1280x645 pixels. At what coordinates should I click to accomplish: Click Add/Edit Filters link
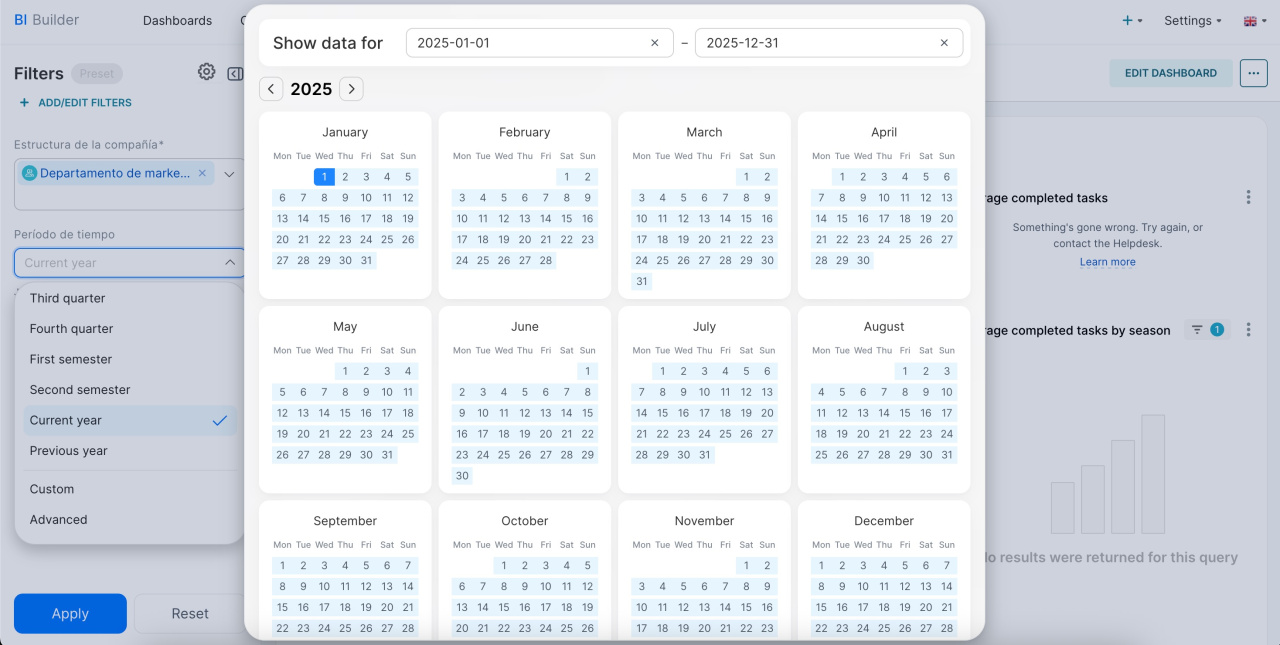pyautogui.click(x=76, y=102)
